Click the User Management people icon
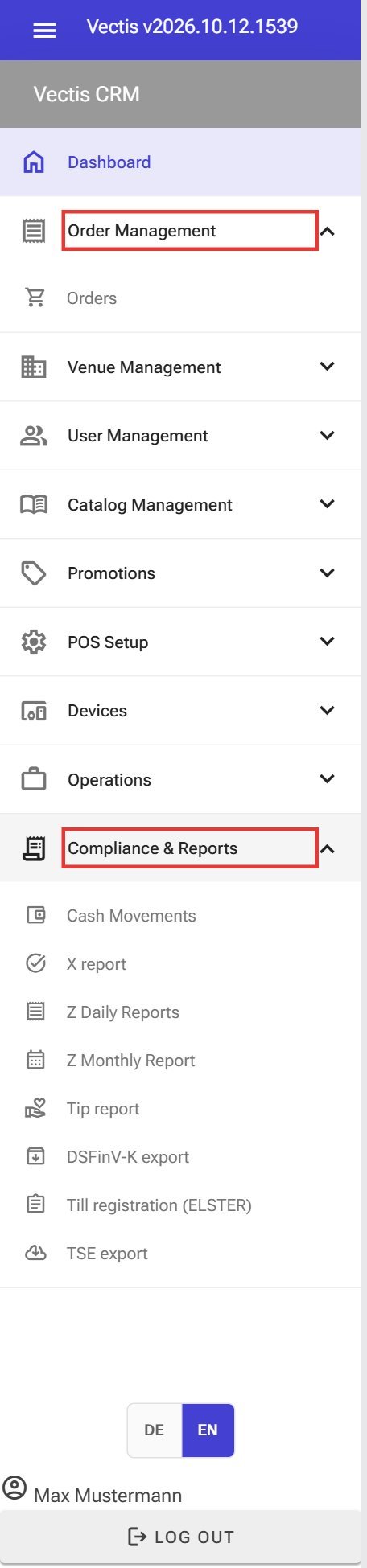The width and height of the screenshot is (367, 1568). [x=34, y=436]
